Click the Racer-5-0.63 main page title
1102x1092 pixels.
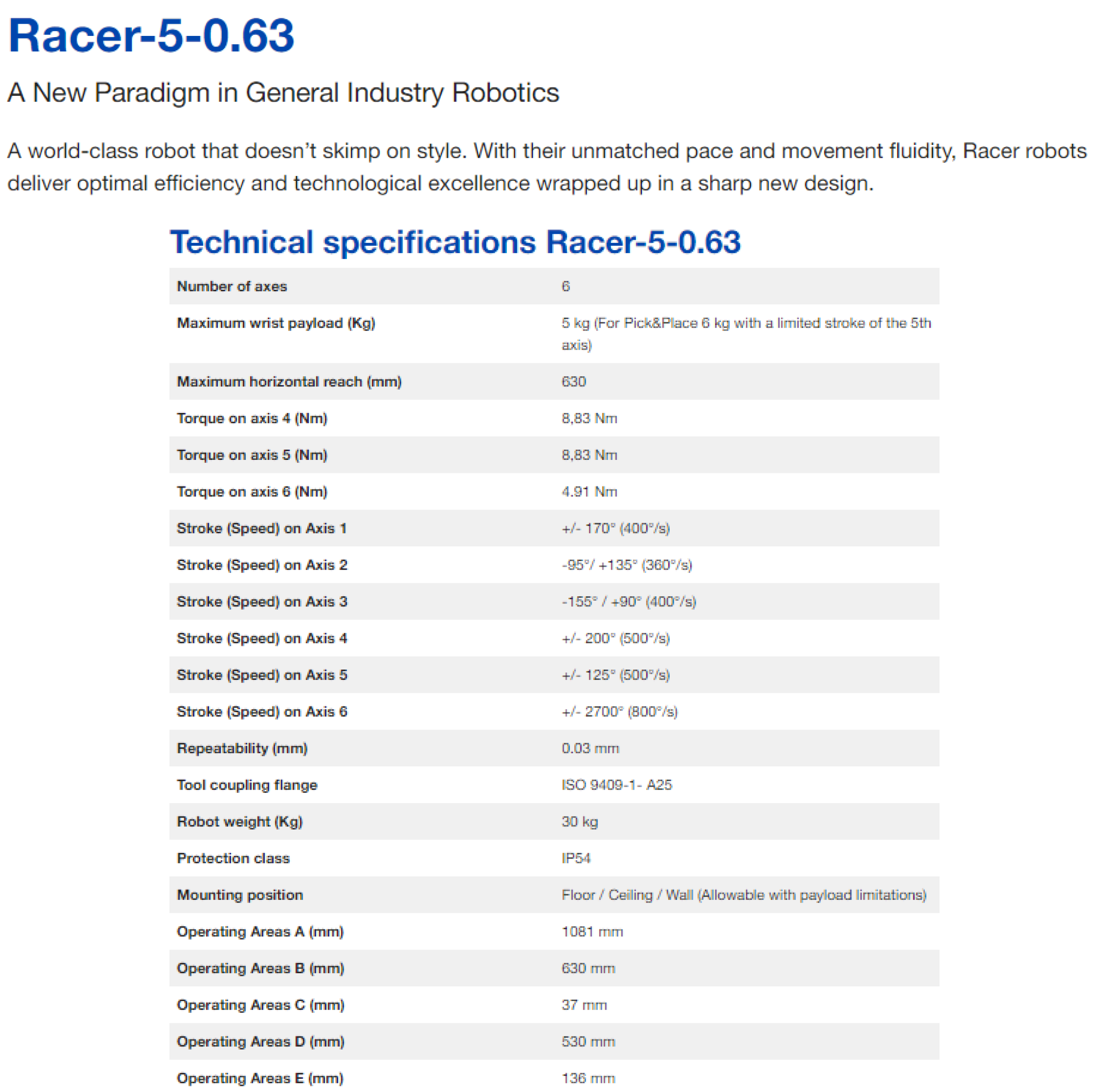[x=151, y=36]
